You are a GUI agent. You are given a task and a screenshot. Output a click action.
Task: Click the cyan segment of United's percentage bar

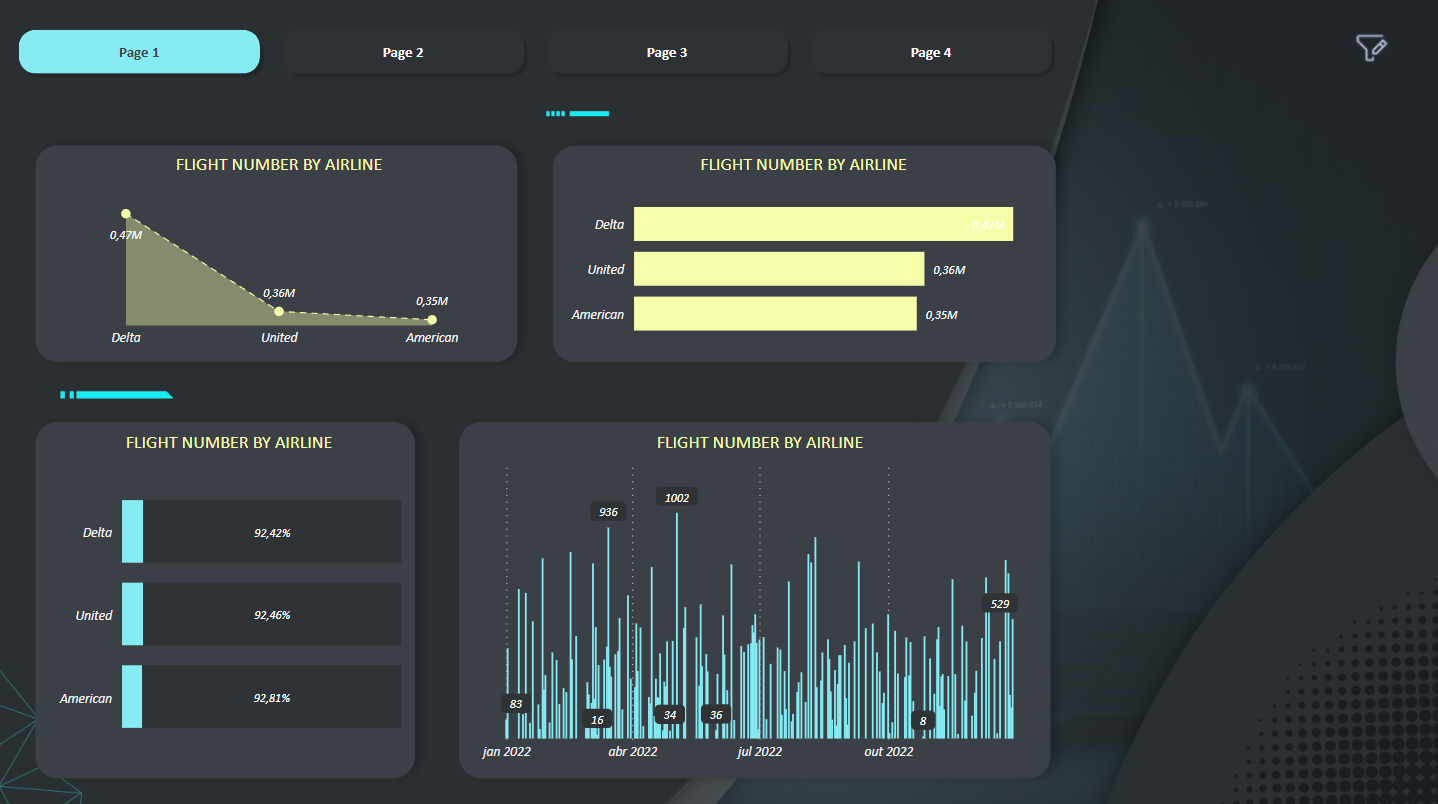(132, 614)
